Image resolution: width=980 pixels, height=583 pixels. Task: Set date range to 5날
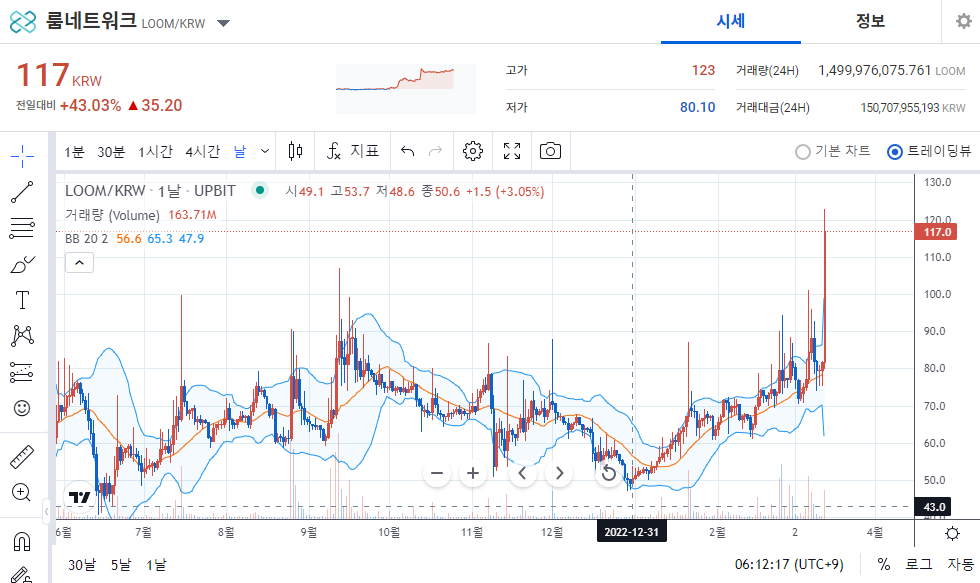click(x=121, y=565)
